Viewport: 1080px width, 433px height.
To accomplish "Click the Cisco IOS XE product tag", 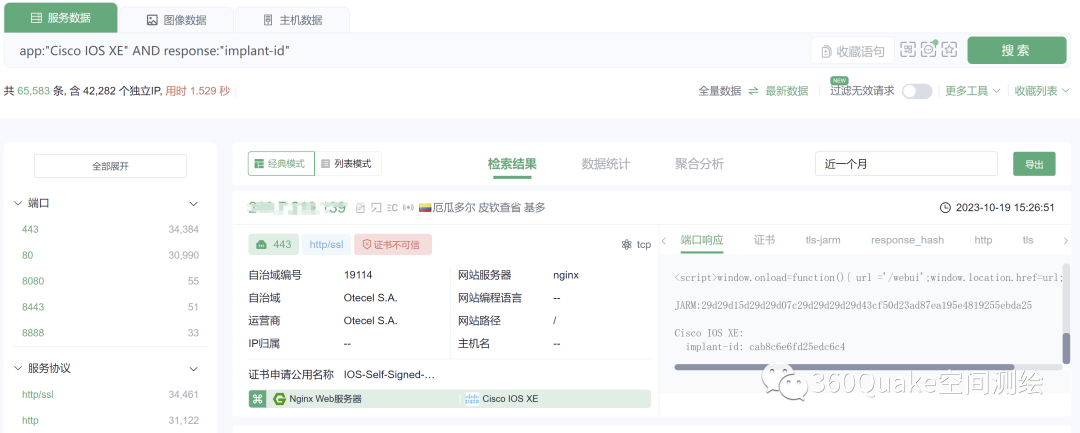I will [x=502, y=399].
